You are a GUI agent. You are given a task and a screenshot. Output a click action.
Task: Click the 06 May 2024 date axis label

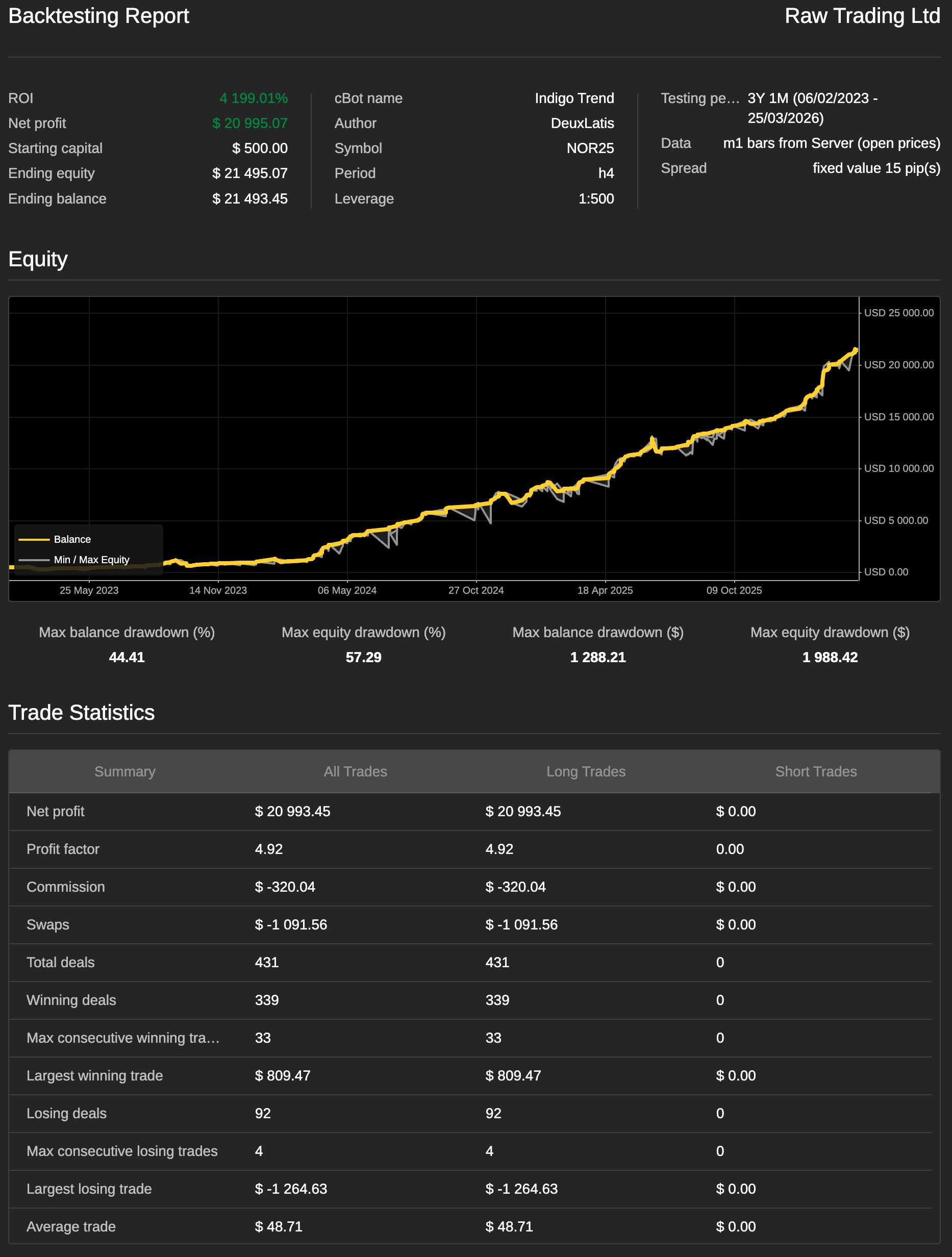click(x=347, y=590)
